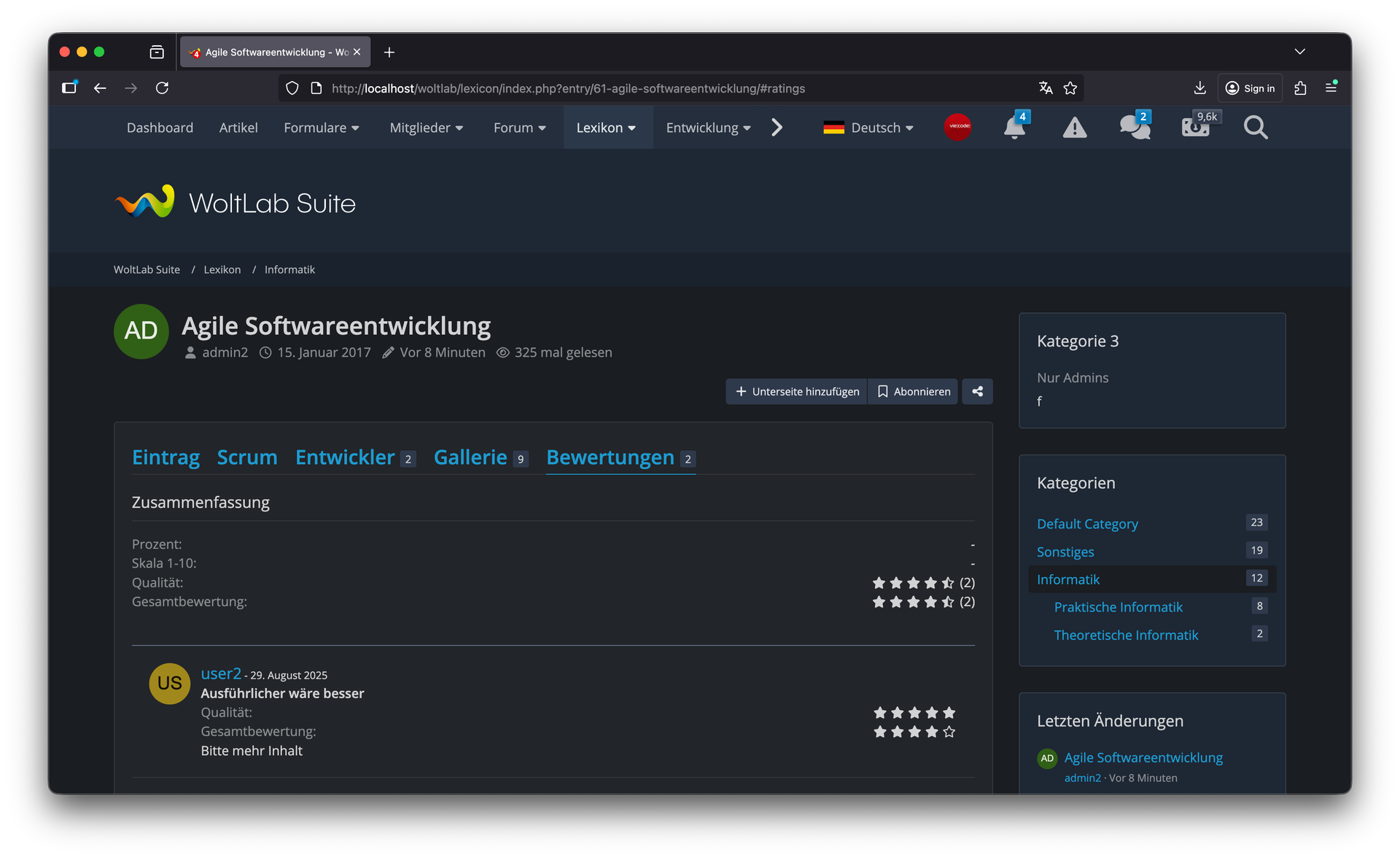Open the search magnifier icon
This screenshot has width=1400, height=858.
coord(1255,128)
